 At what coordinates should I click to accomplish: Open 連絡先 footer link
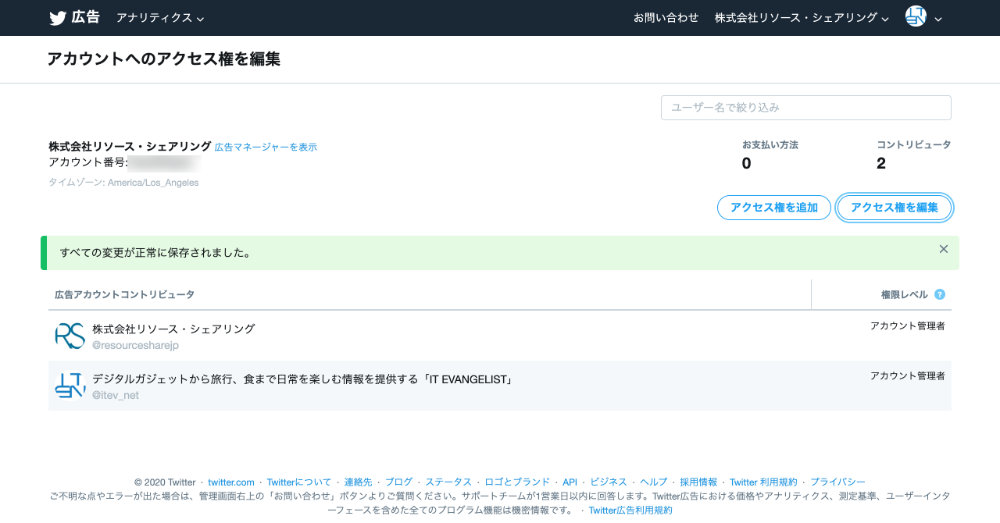(358, 482)
